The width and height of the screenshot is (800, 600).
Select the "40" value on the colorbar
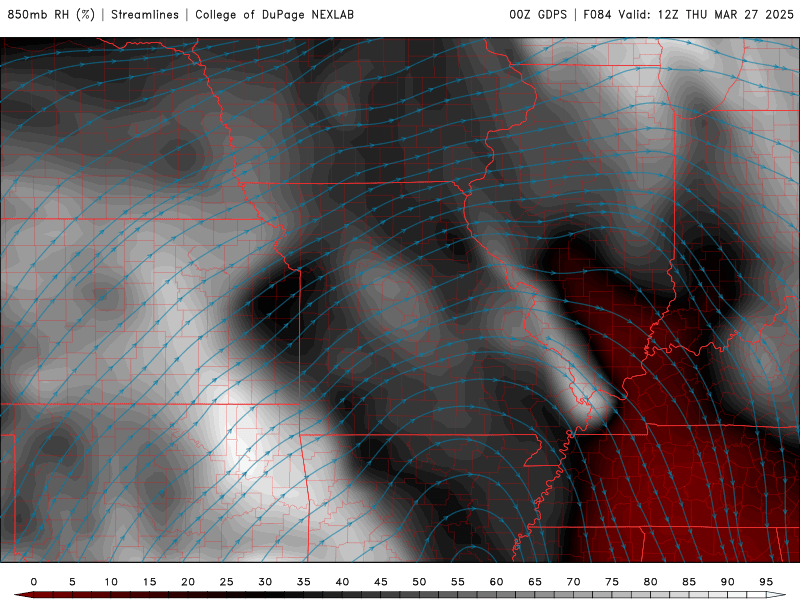(x=342, y=582)
